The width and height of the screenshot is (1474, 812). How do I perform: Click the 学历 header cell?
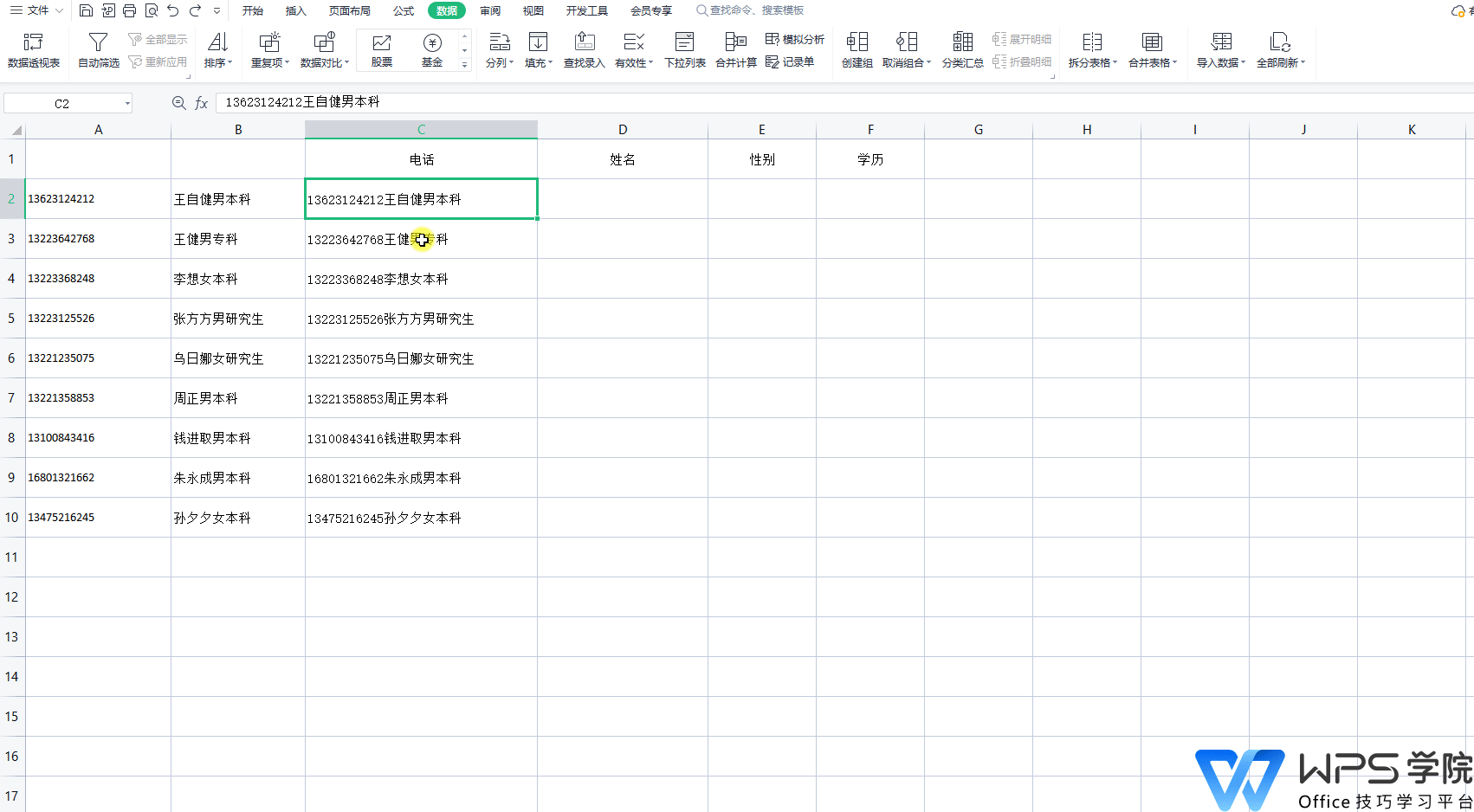pos(870,159)
